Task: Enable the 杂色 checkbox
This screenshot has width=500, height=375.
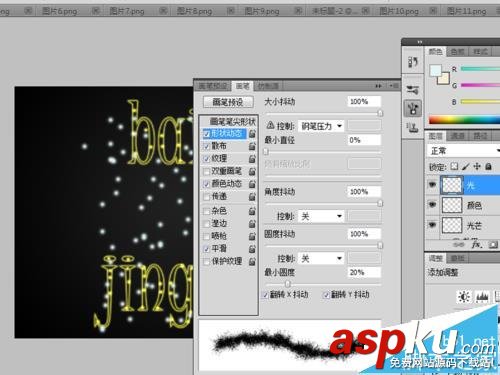Action: [x=206, y=211]
